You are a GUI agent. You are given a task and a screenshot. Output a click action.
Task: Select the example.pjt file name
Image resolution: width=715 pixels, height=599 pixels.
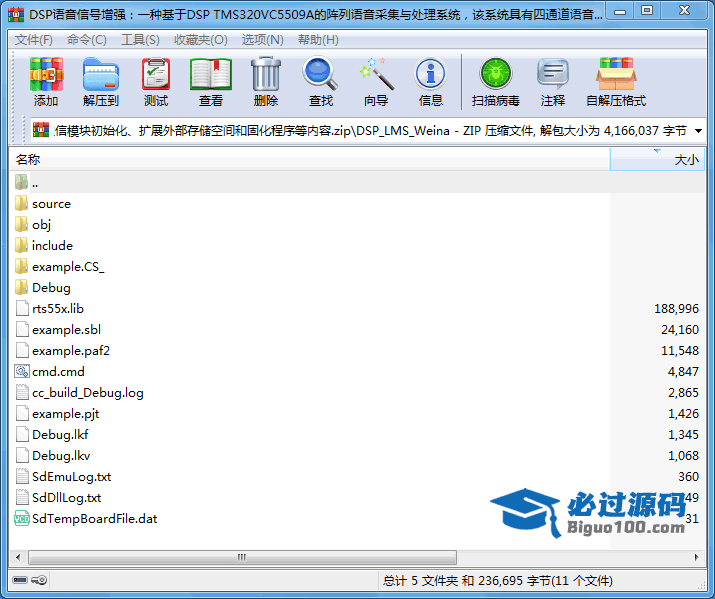(66, 413)
